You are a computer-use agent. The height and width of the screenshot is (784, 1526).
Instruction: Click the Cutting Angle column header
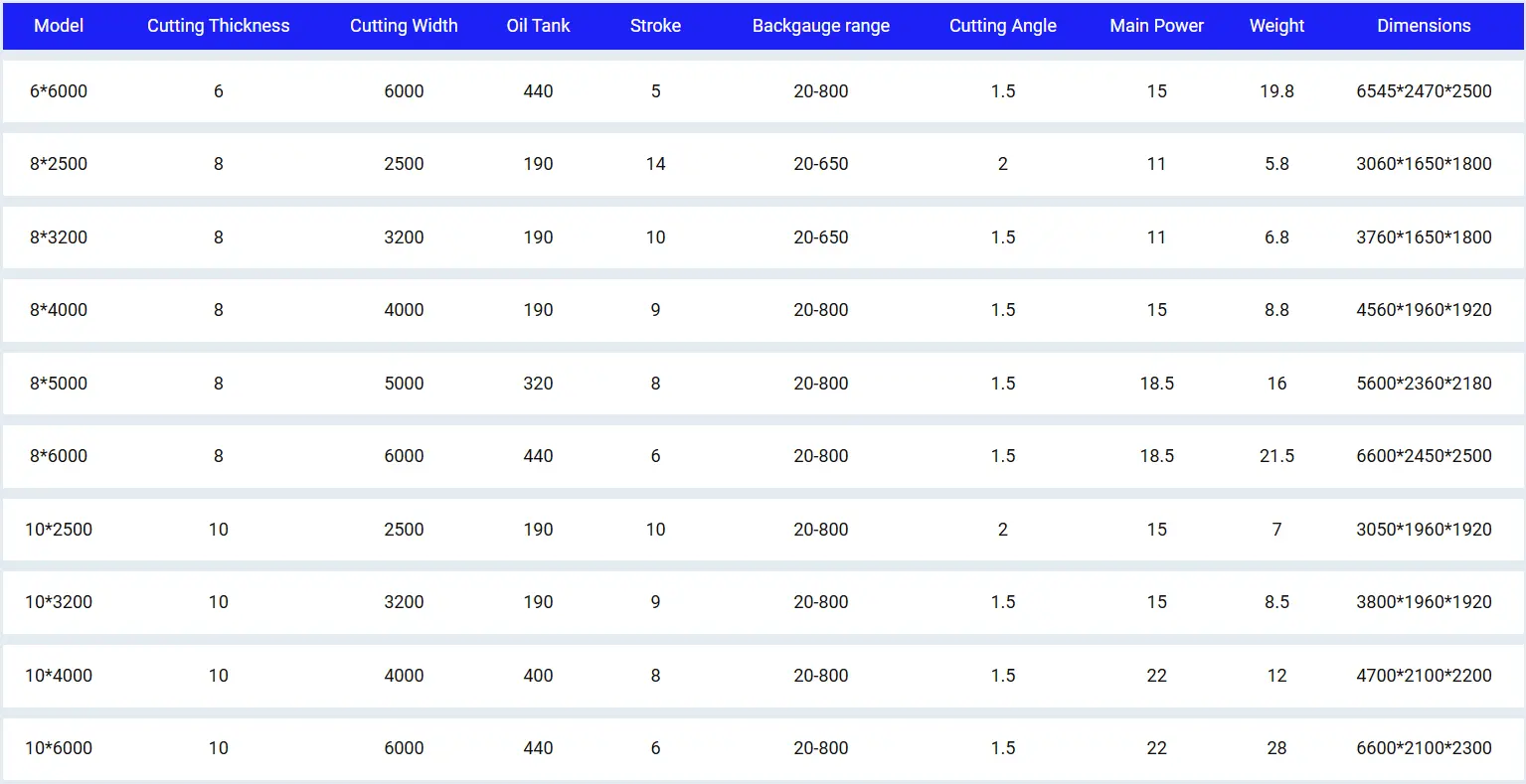tap(1003, 26)
